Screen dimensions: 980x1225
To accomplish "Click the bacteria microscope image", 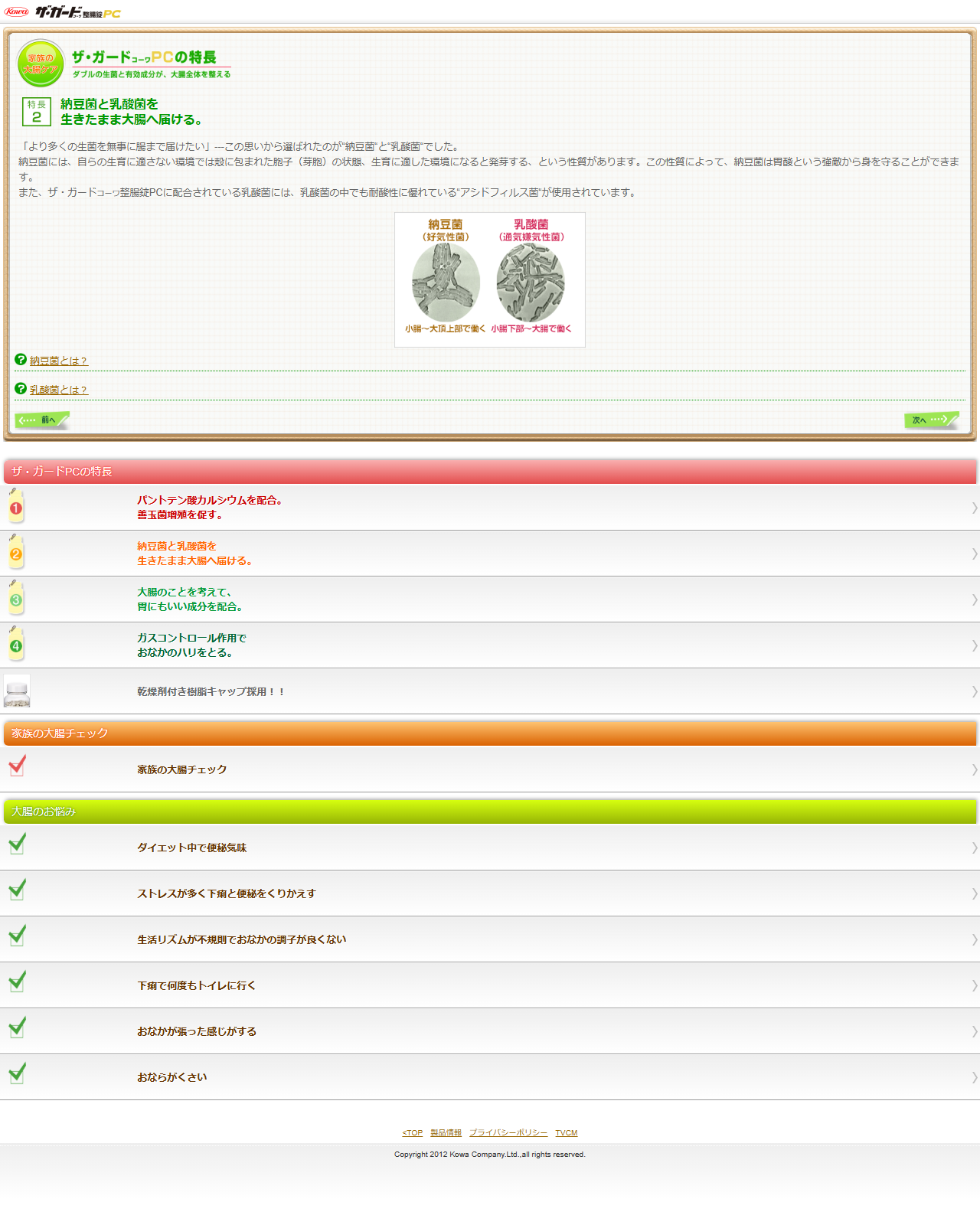I will pyautogui.click(x=490, y=280).
